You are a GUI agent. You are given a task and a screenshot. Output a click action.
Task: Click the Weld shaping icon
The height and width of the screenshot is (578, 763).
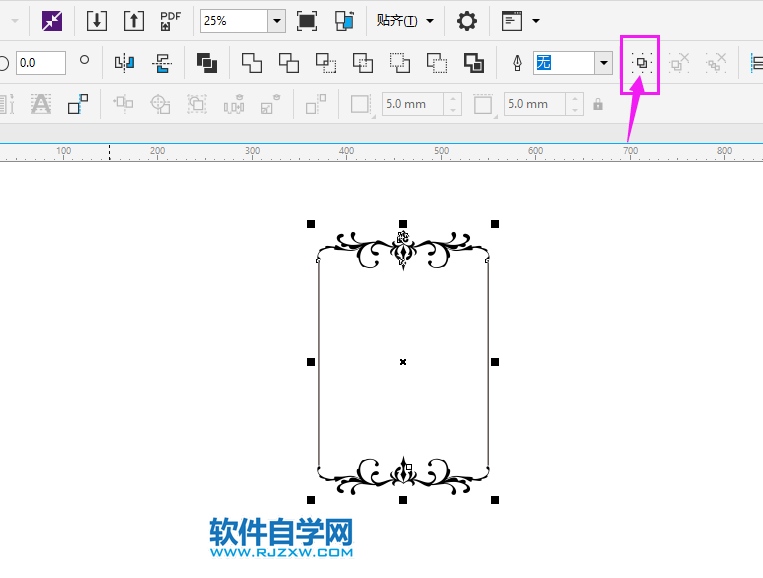click(252, 63)
